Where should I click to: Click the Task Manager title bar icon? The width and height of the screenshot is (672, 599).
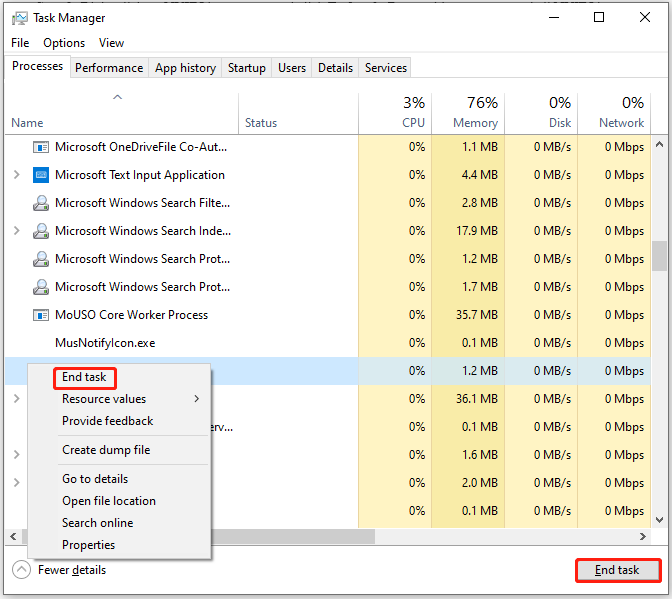click(x=19, y=18)
